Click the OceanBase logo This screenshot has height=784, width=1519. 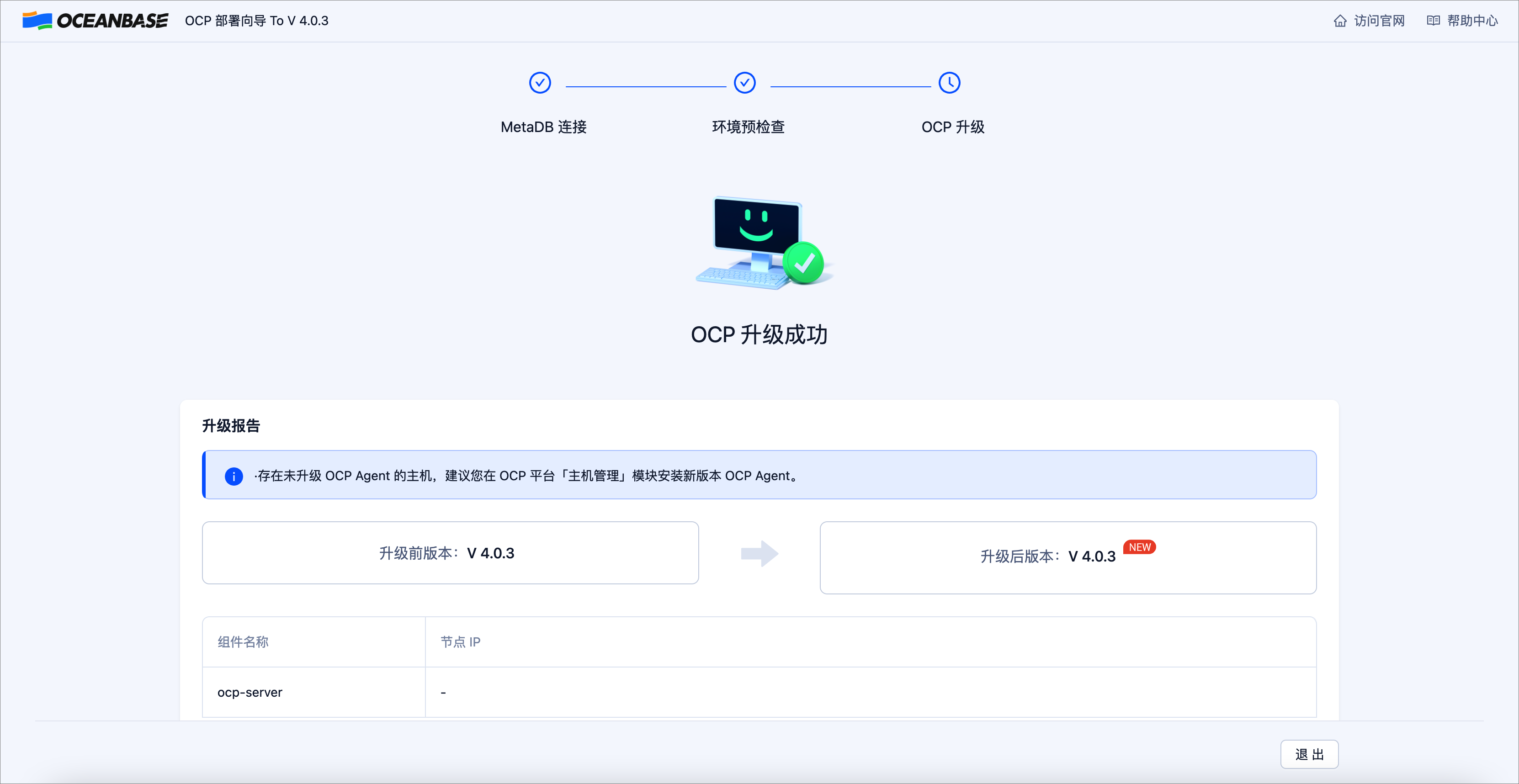click(x=95, y=21)
